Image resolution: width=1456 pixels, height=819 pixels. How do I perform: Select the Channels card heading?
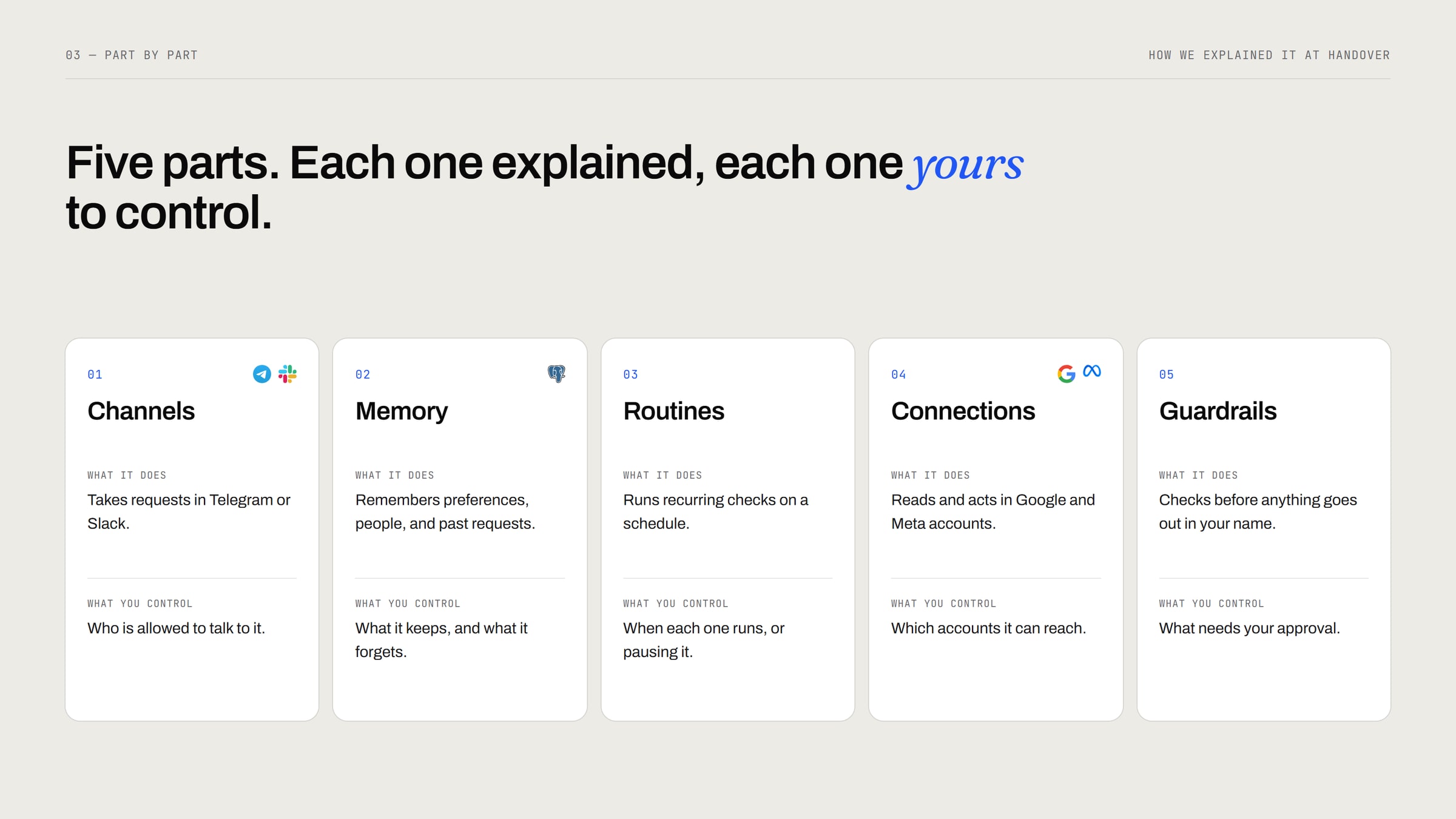coord(141,411)
